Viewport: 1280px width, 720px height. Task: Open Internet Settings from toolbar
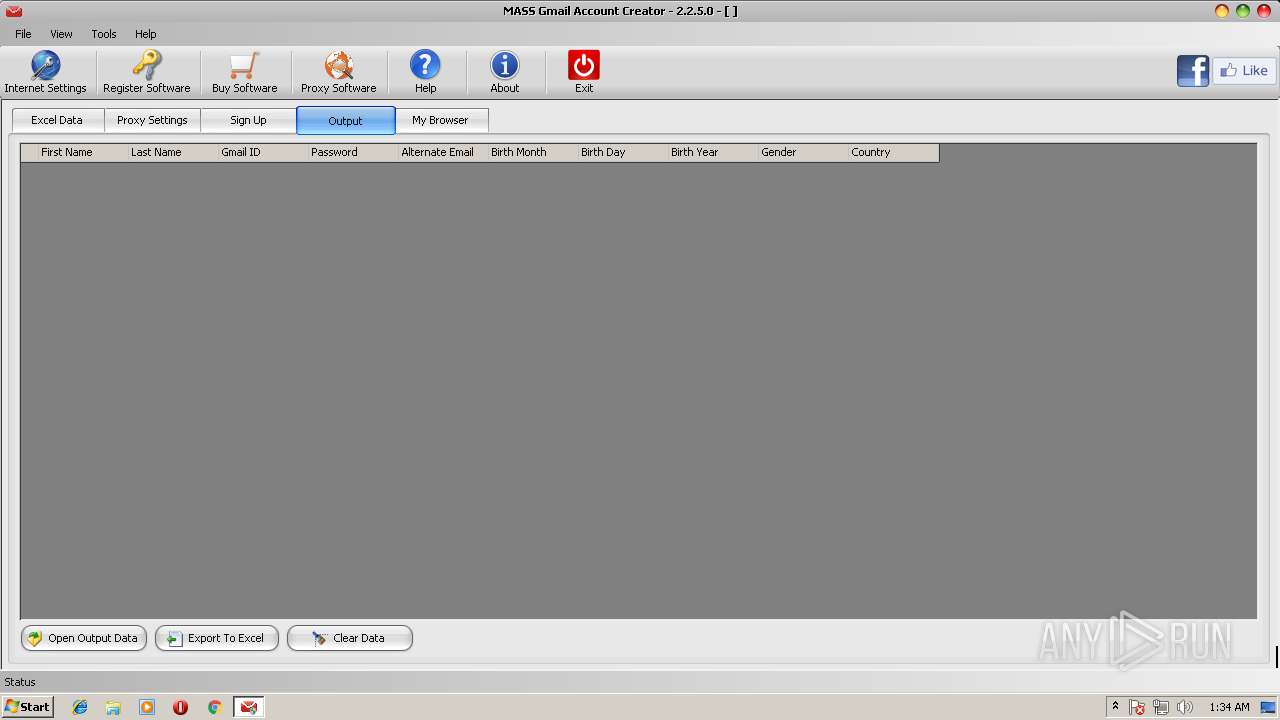[45, 72]
